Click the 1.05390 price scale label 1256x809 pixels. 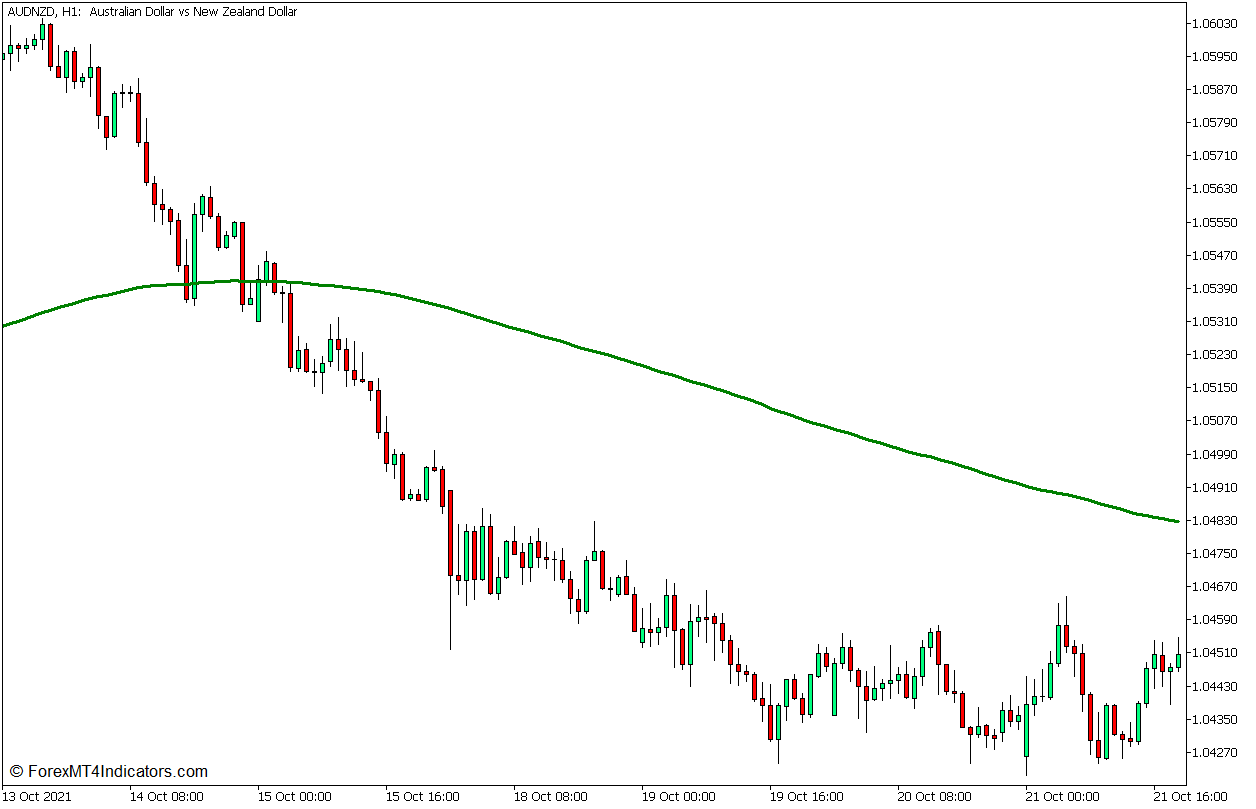point(1215,288)
